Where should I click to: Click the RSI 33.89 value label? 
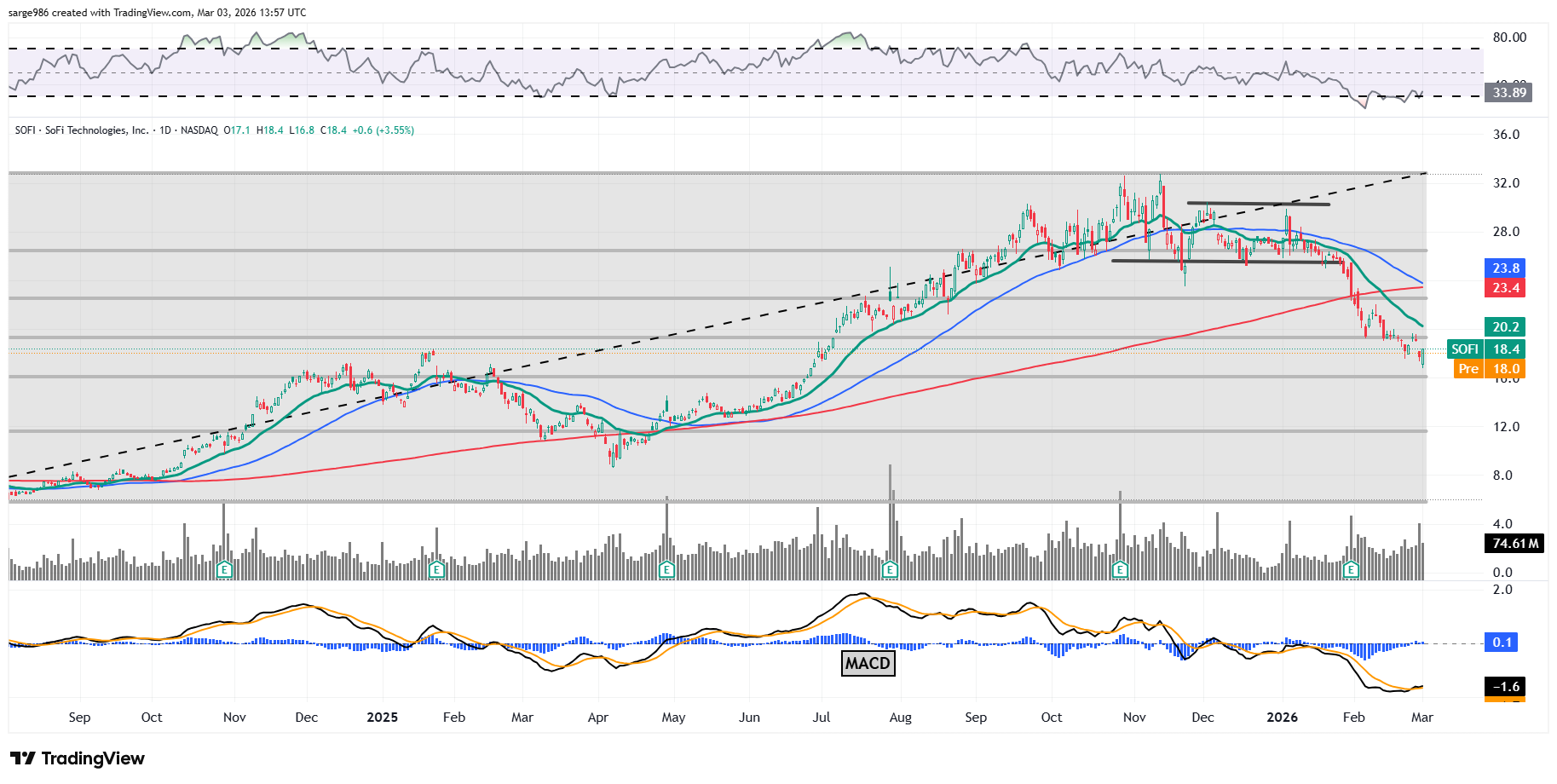click(1508, 93)
